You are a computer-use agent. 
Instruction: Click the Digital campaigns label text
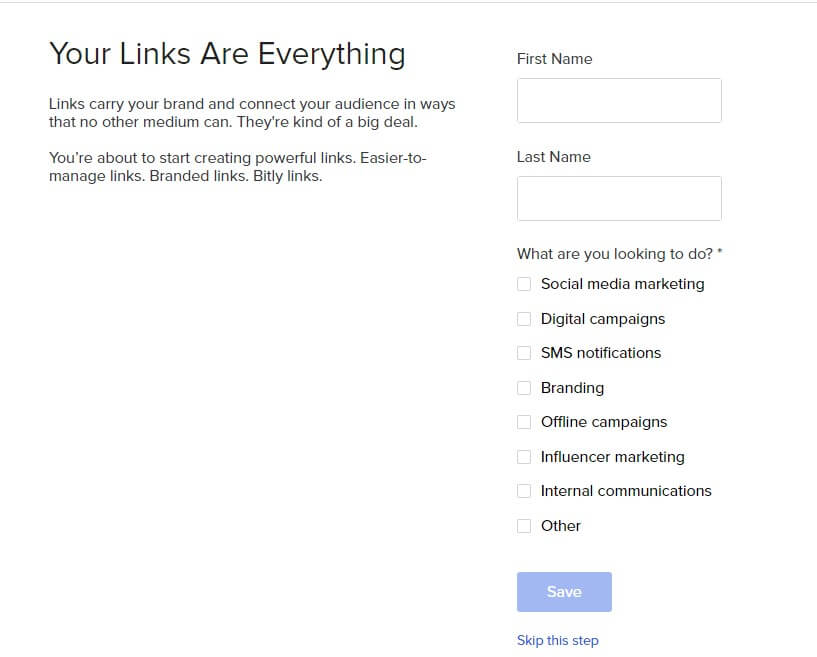pos(602,318)
